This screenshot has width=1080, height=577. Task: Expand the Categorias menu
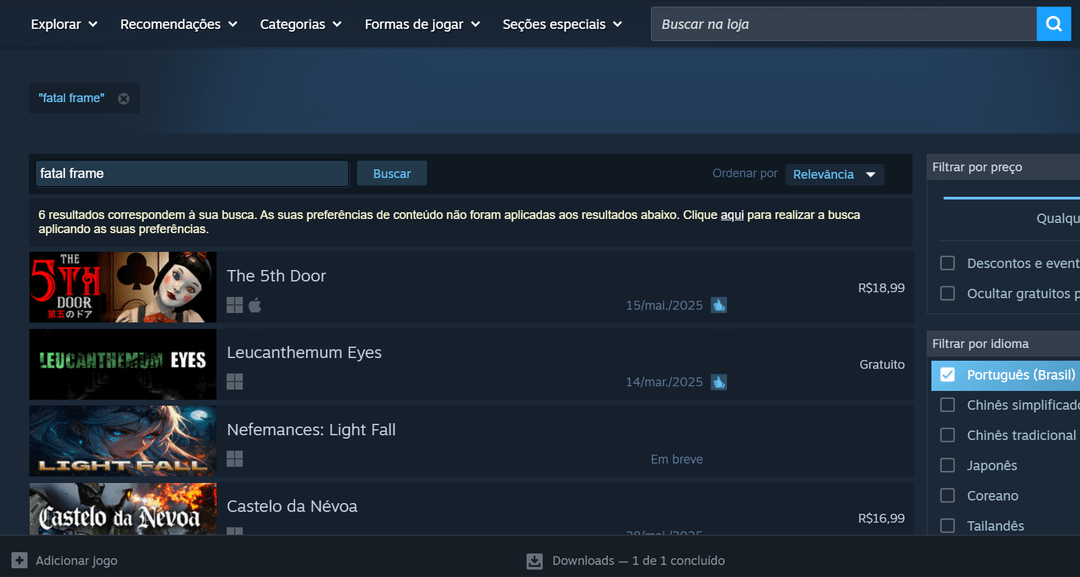(x=300, y=24)
